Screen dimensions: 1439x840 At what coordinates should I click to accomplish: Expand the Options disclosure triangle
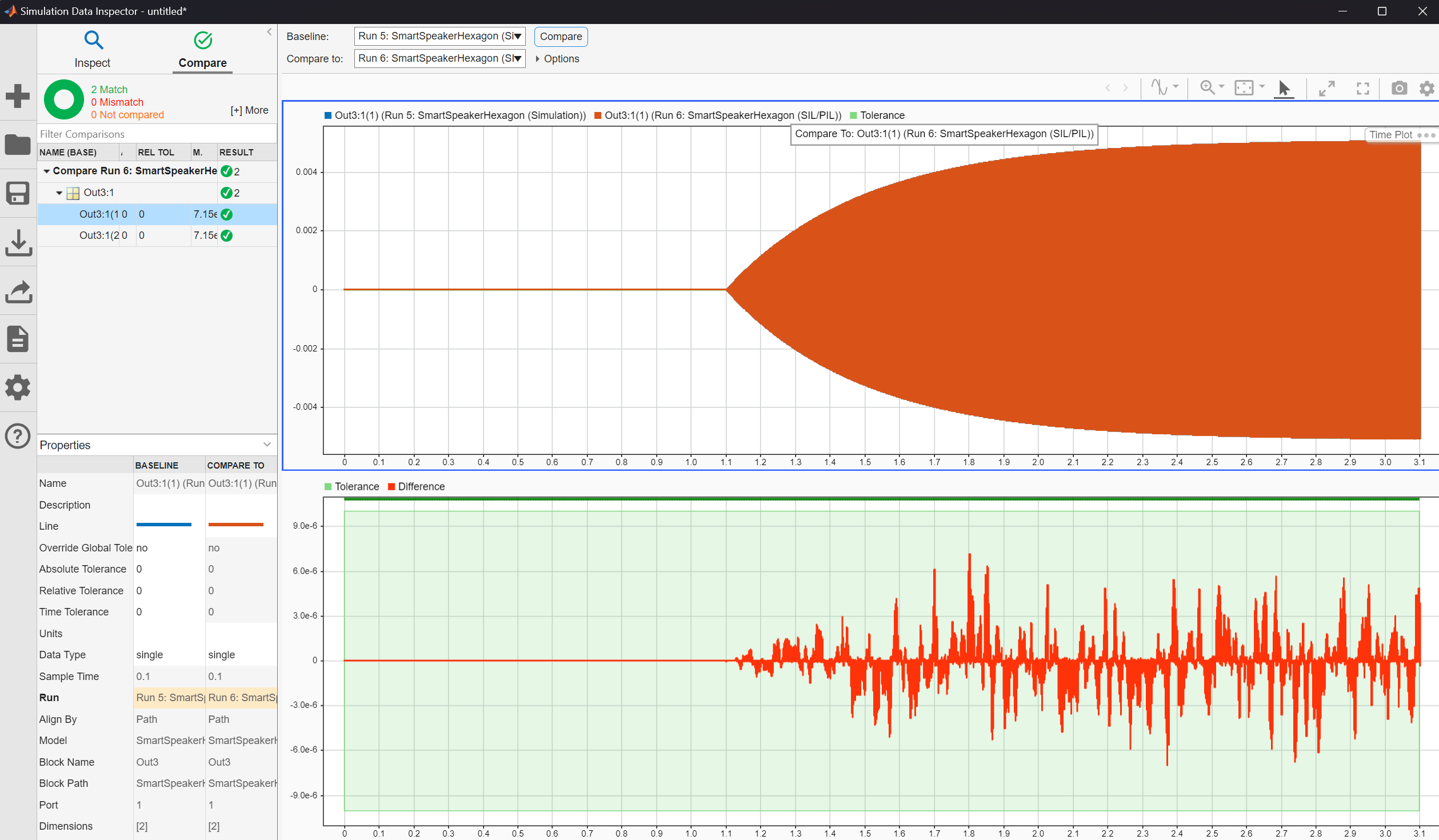pyautogui.click(x=538, y=59)
